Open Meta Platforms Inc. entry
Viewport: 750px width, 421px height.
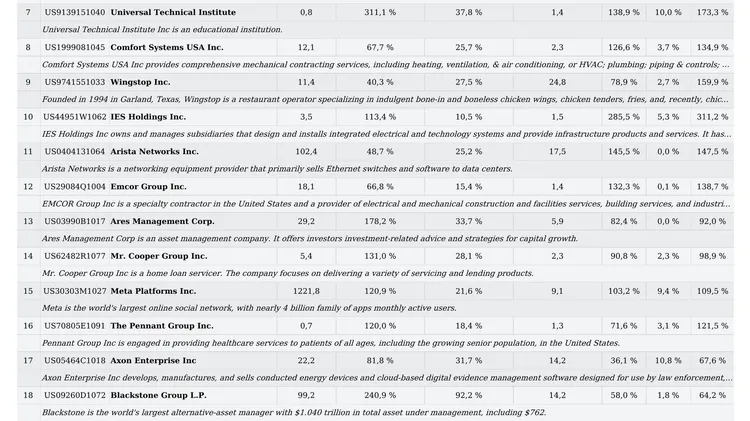point(153,291)
